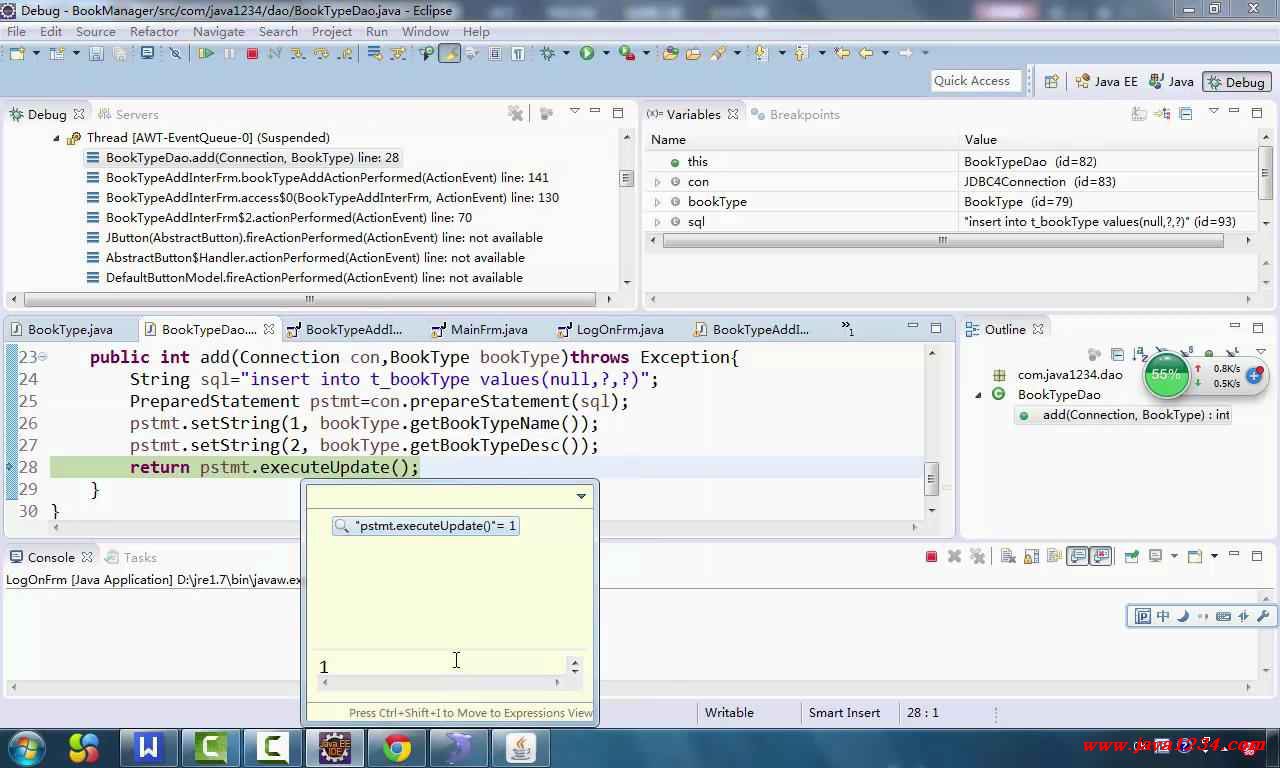Resume program execution in the toolbar
Viewport: 1280px width, 768px height.
(x=206, y=53)
